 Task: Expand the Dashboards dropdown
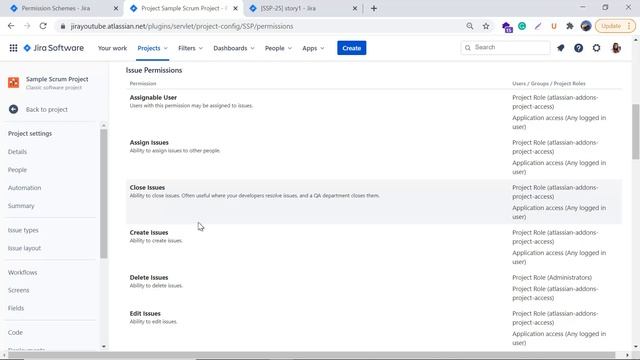click(x=234, y=48)
